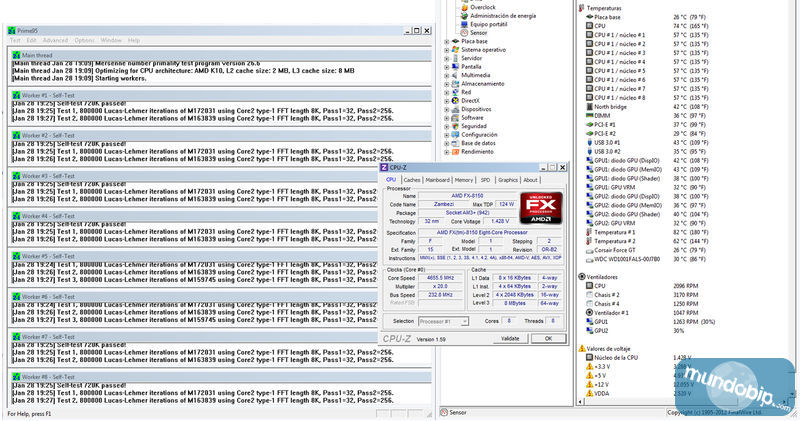Click the Core Speed value field in CPU-Z
Viewport: 800px width, 421px height.
point(442,278)
